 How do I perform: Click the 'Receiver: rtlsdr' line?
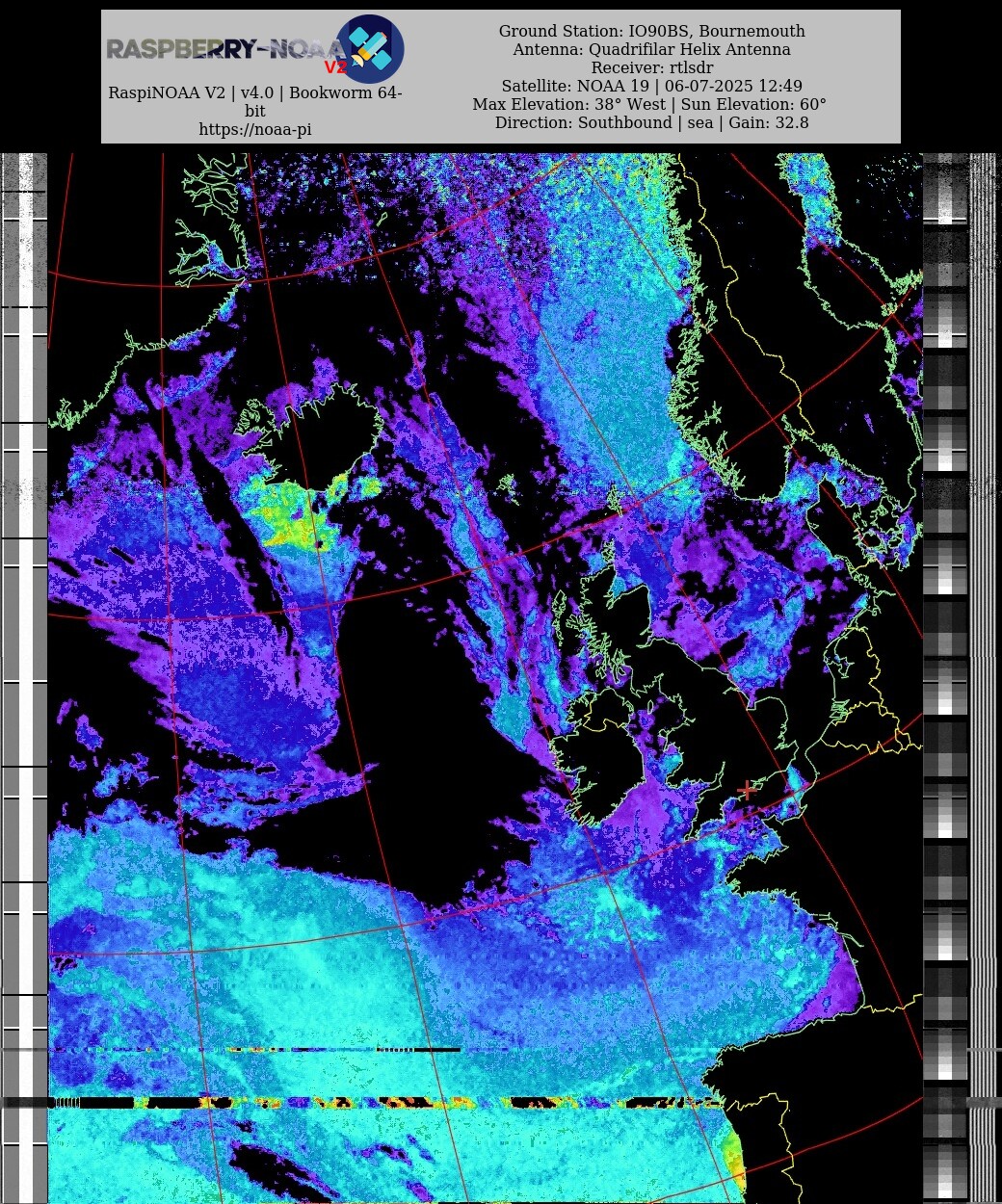click(652, 68)
